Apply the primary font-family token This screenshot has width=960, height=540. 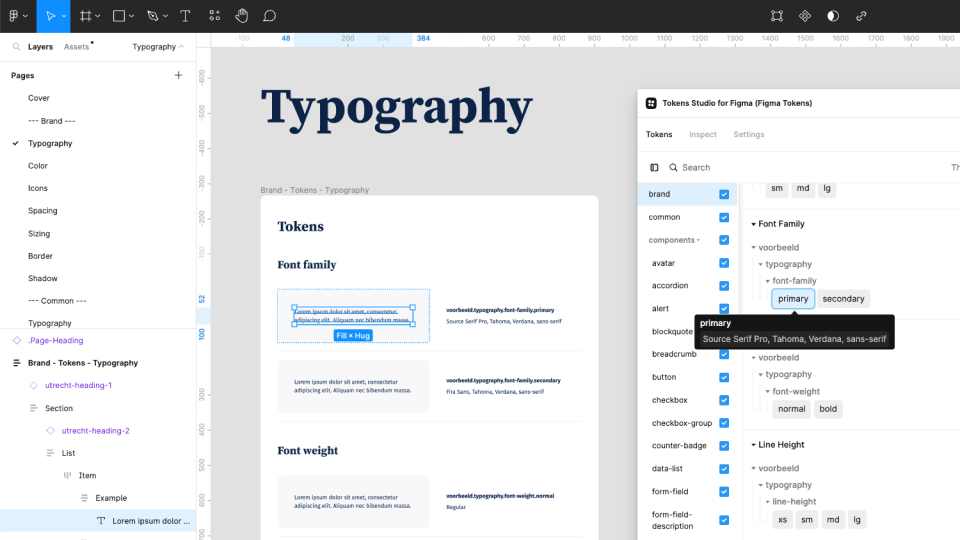793,299
